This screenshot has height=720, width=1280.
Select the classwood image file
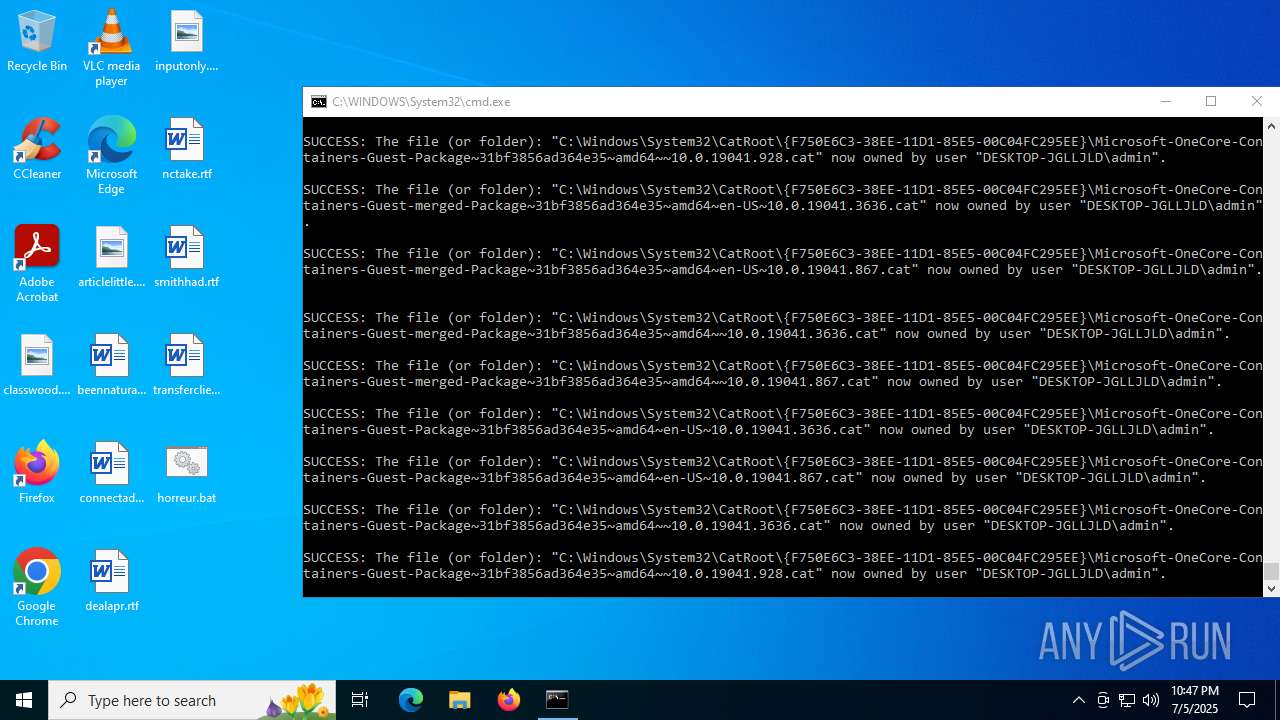coord(37,366)
